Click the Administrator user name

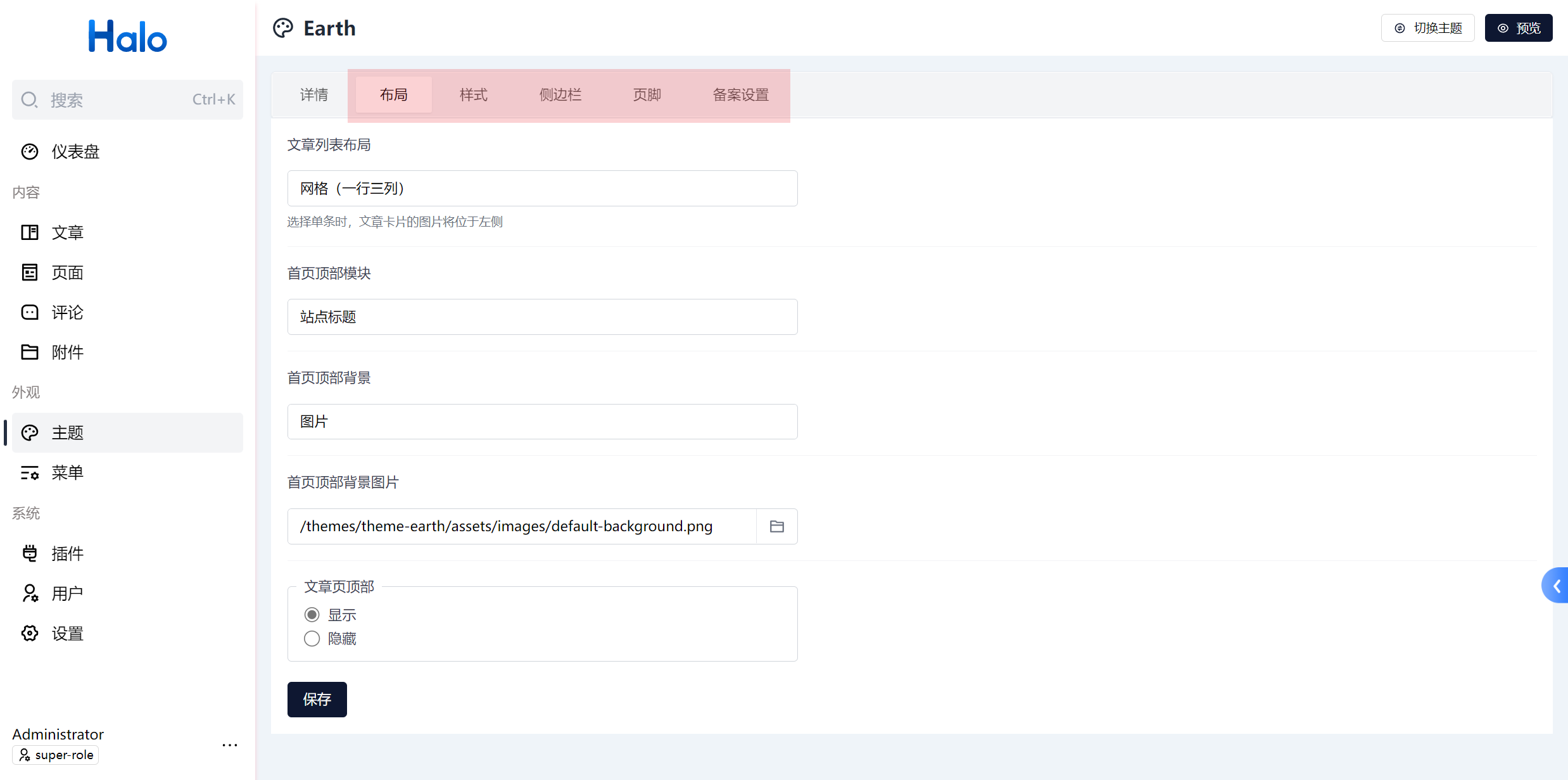[58, 734]
